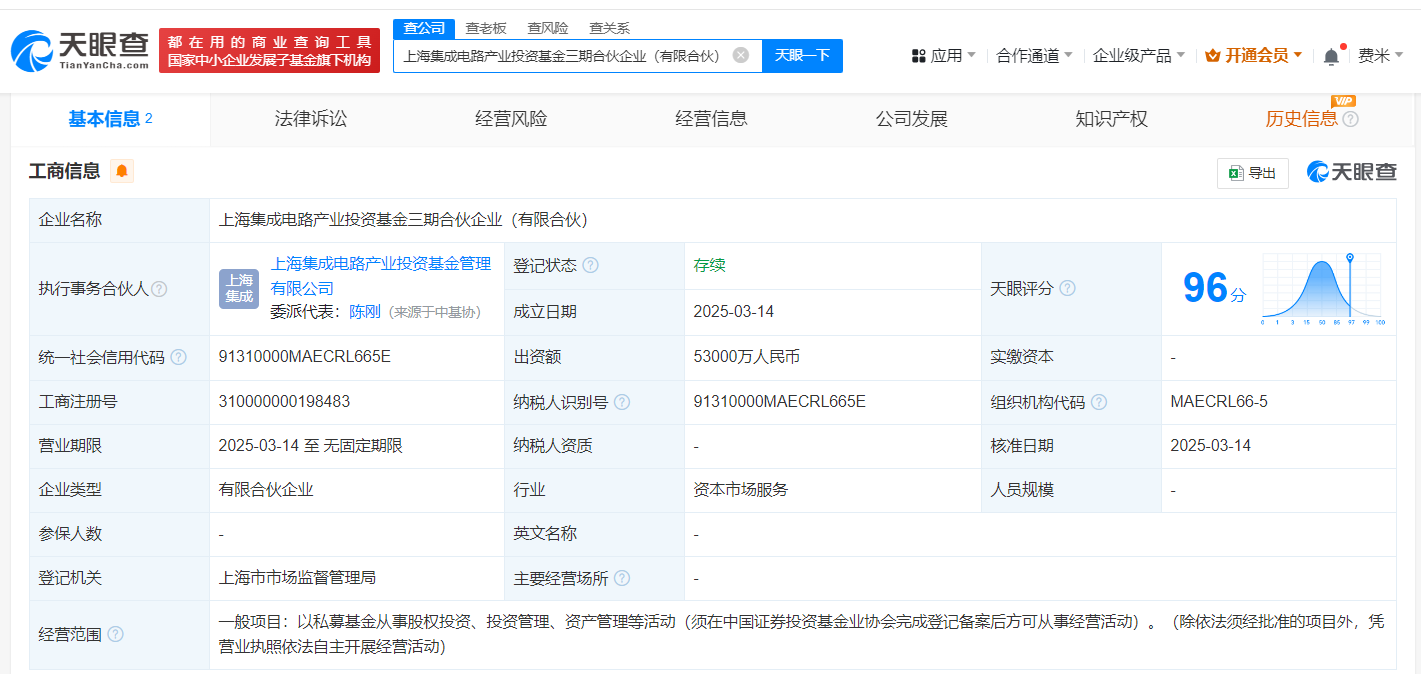The width and height of the screenshot is (1421, 674).
Task: Click help icon next to 执行事务合伙人
Action: coord(159,289)
